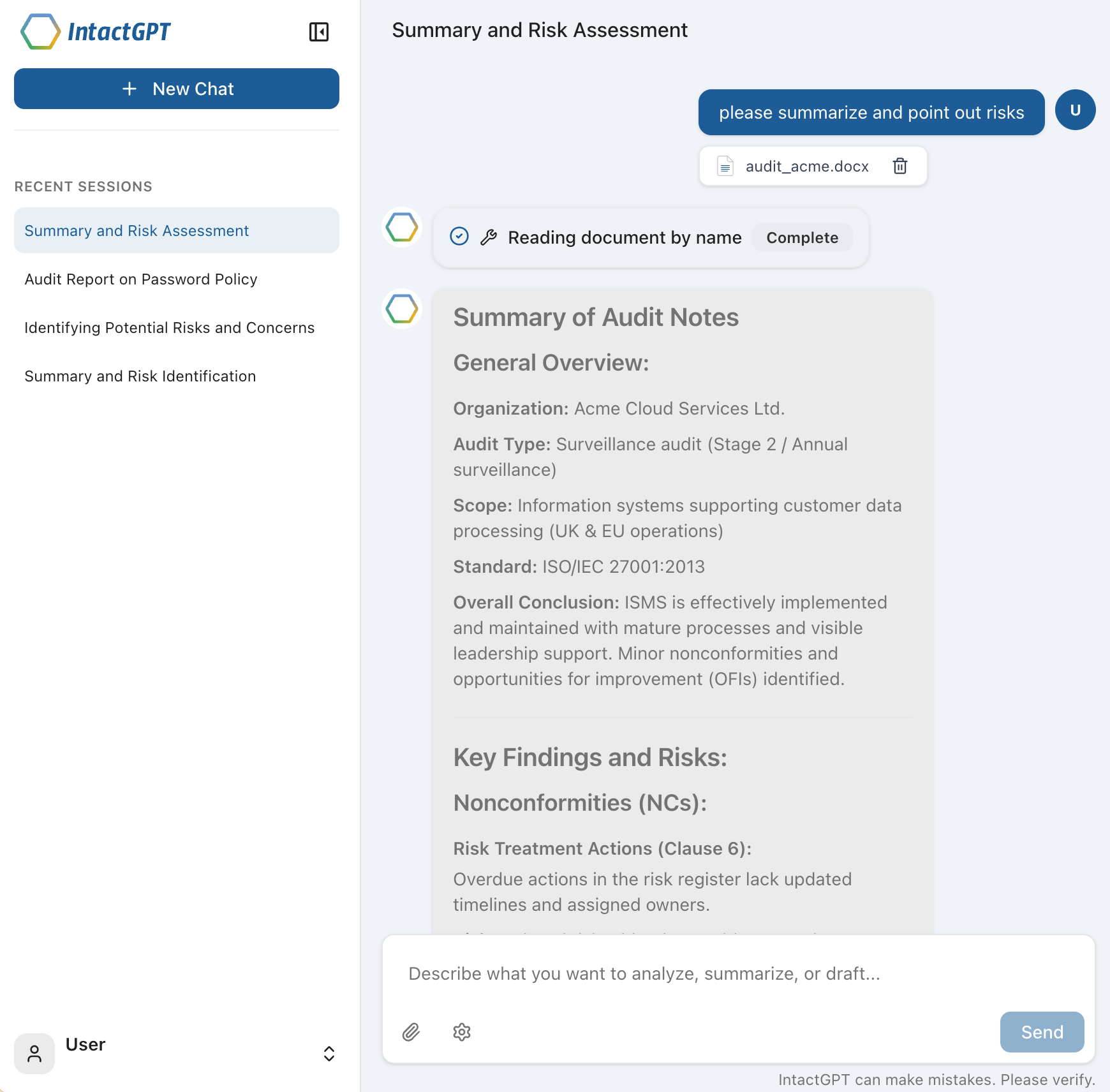Image resolution: width=1110 pixels, height=1092 pixels.
Task: Click the assistant hexagon avatar beside the summary
Action: pos(401,310)
